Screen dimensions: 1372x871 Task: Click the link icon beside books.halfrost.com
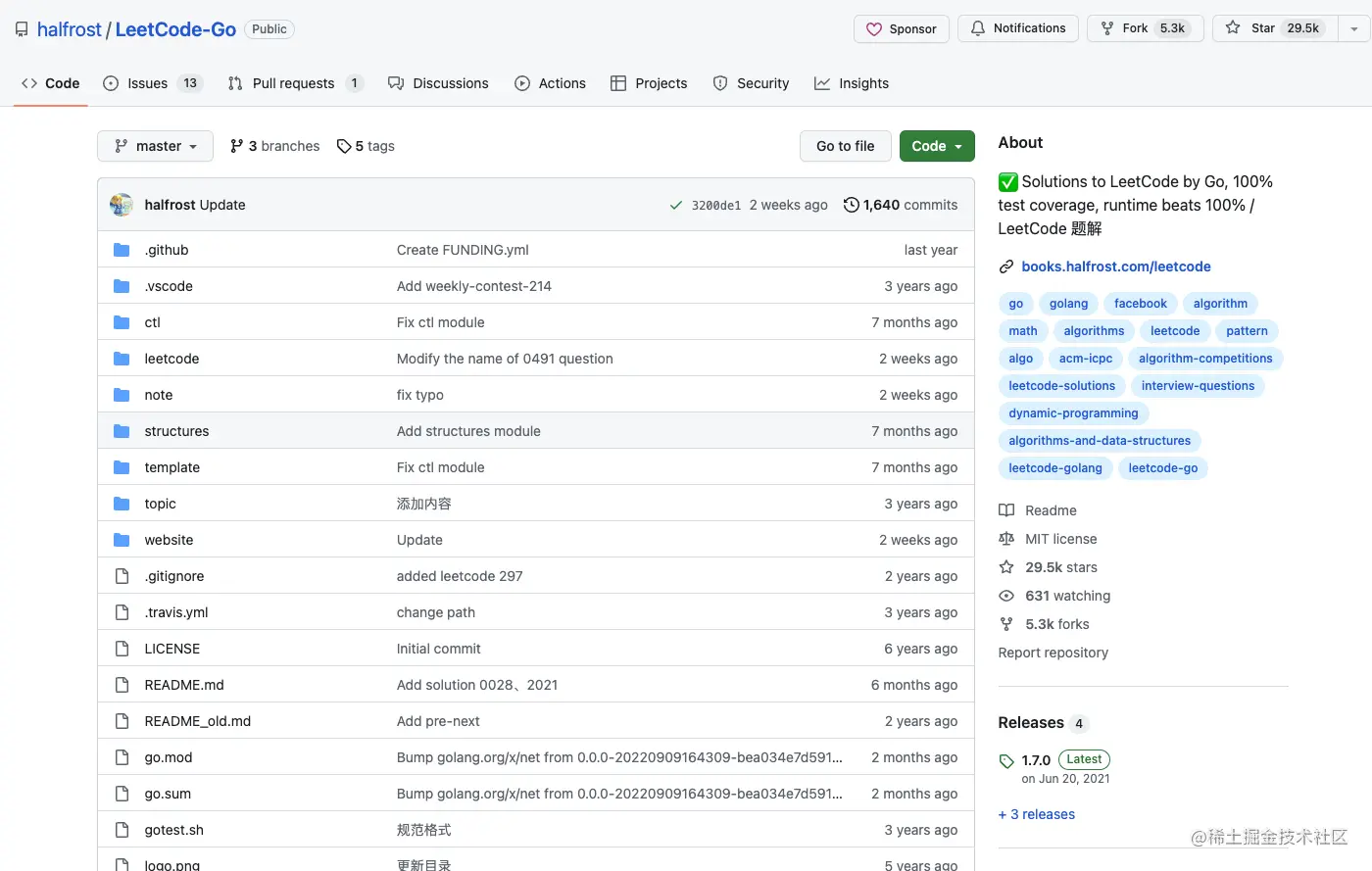click(x=1005, y=266)
